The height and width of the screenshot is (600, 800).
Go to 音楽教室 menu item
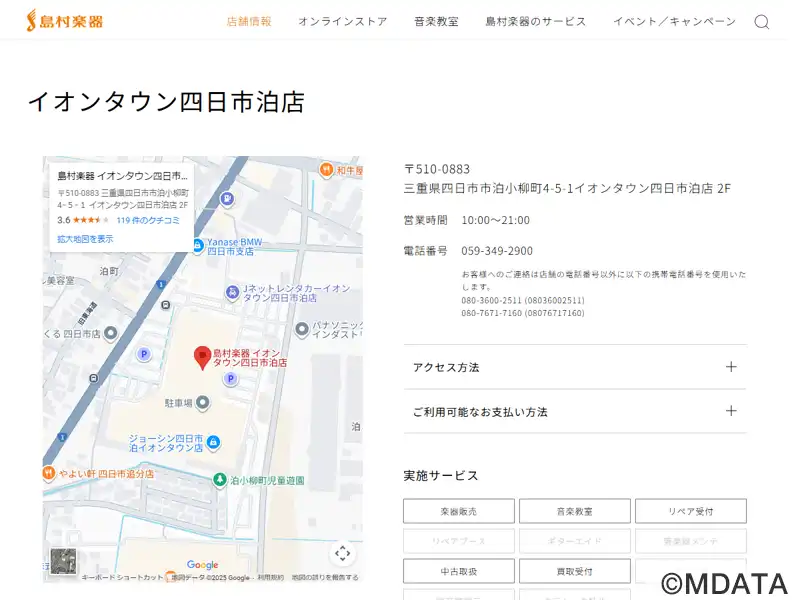tap(436, 21)
